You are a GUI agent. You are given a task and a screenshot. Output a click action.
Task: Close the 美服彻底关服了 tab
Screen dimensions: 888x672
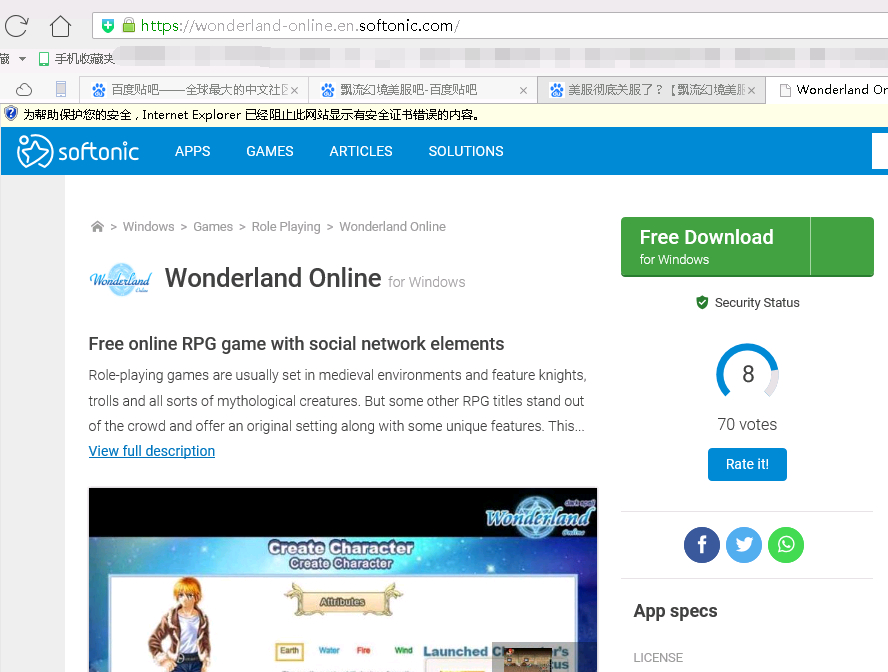pyautogui.click(x=752, y=90)
